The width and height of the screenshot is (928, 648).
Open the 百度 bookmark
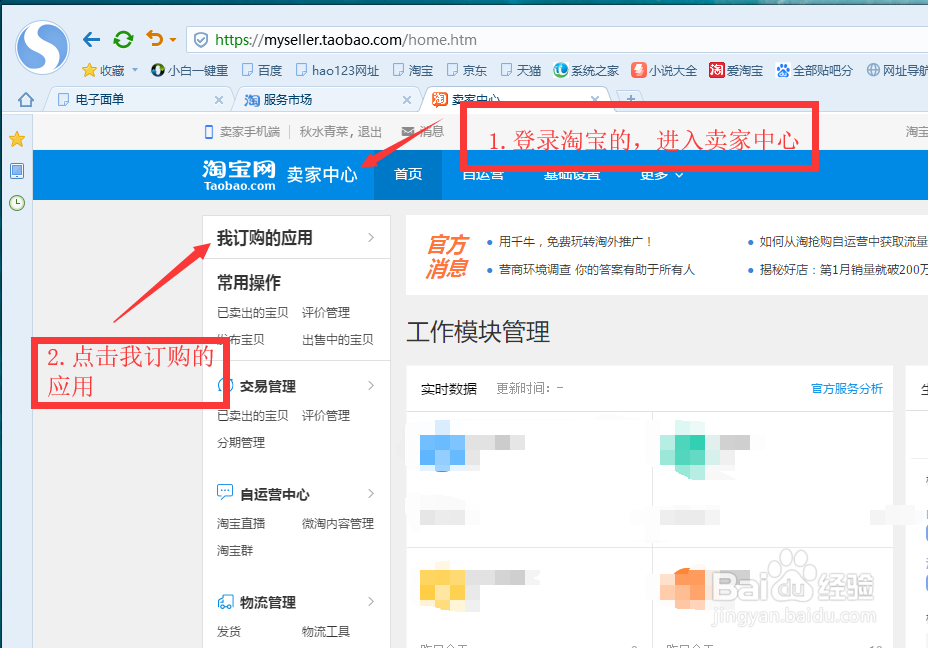(262, 70)
